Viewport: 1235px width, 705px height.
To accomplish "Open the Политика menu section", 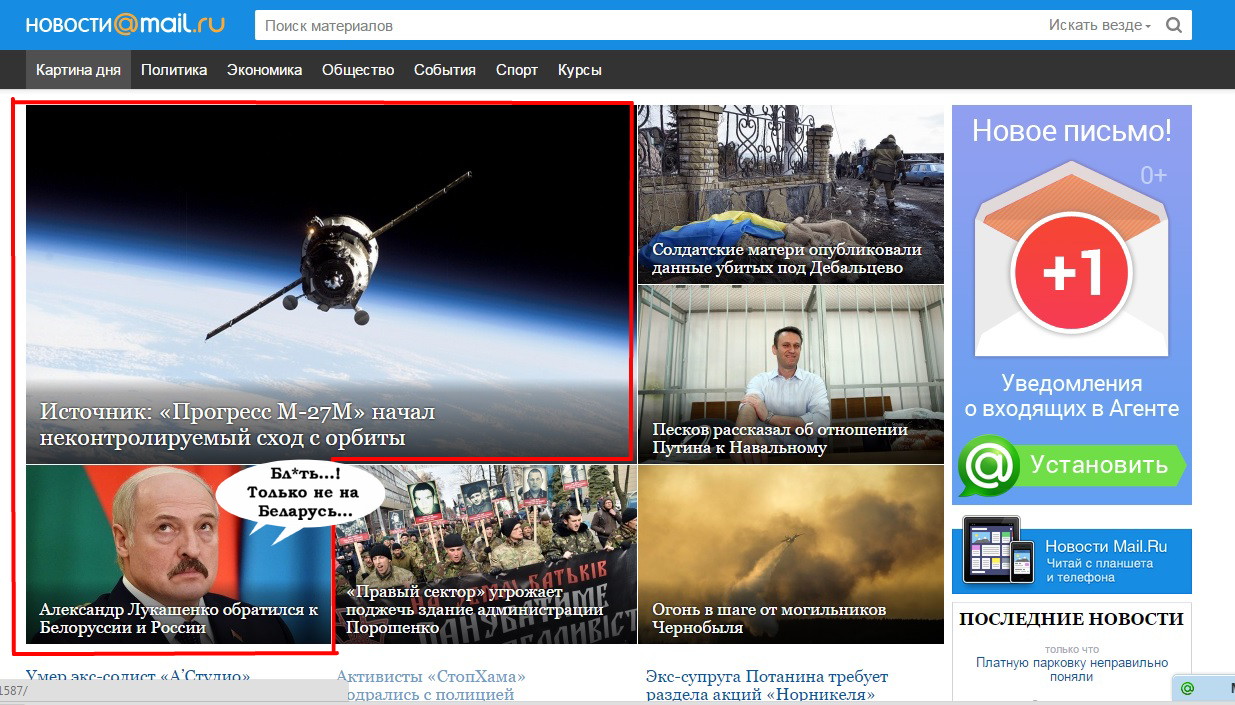I will [174, 70].
